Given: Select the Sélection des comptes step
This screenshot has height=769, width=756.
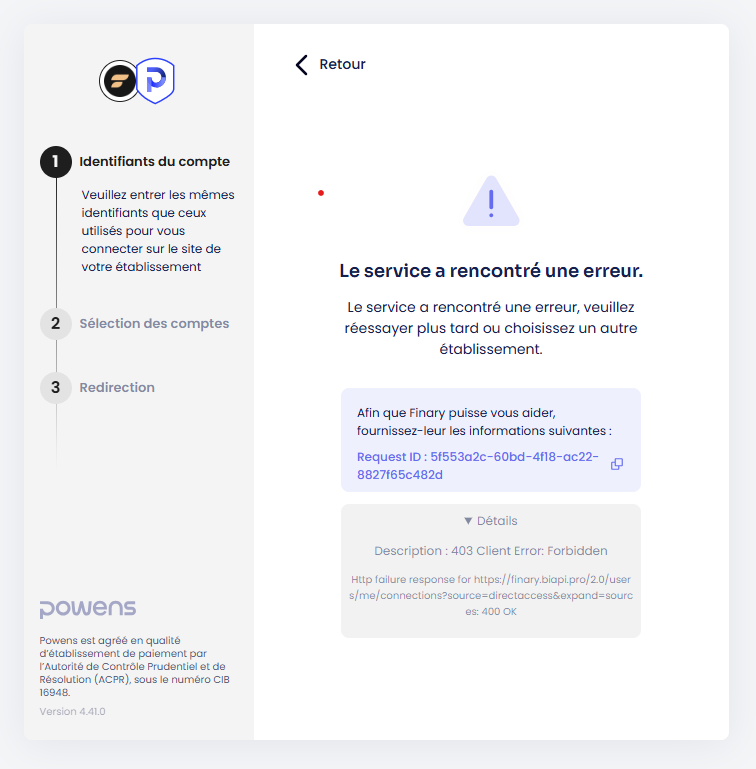Looking at the screenshot, I should (x=154, y=324).
